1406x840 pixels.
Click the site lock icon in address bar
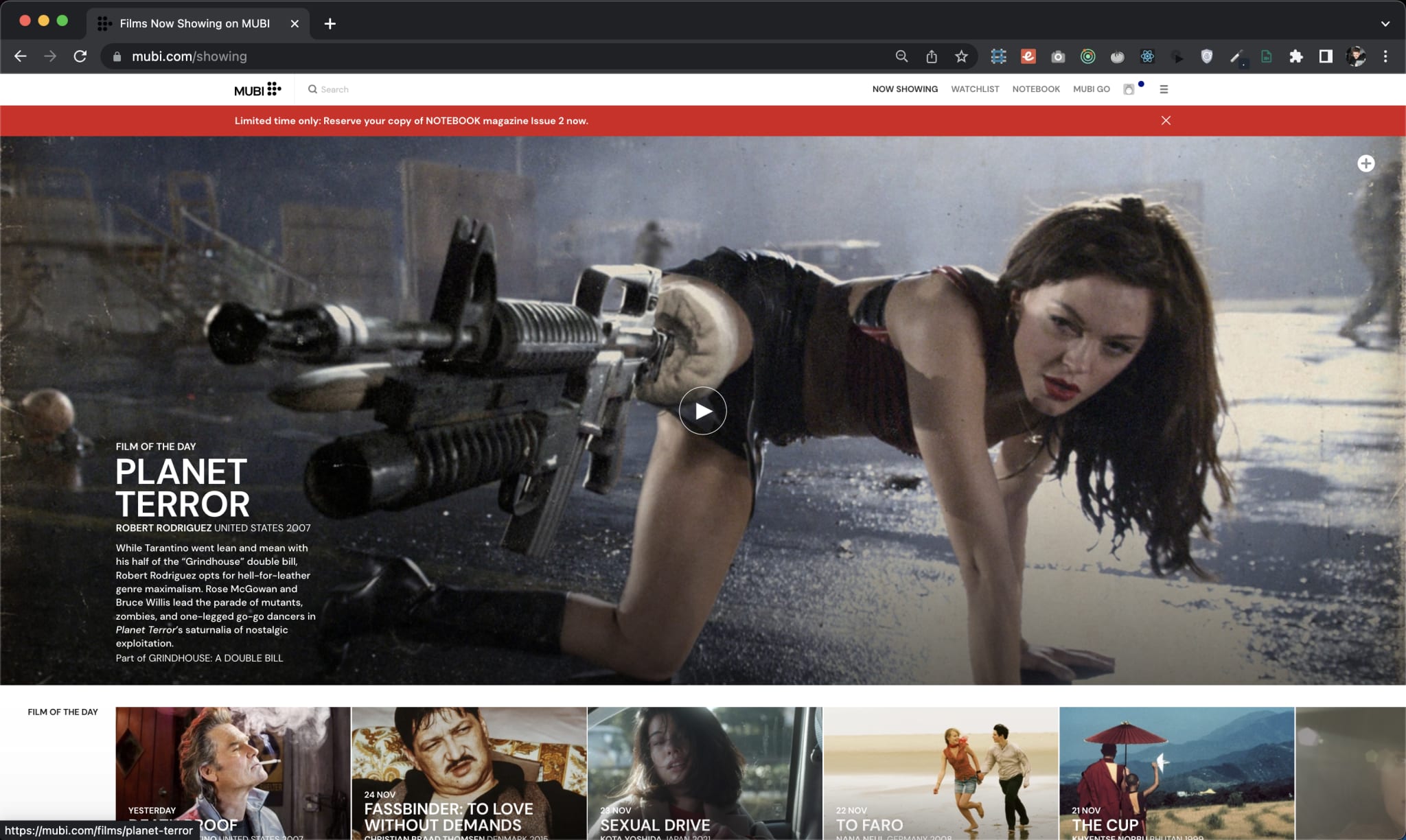pos(117,56)
